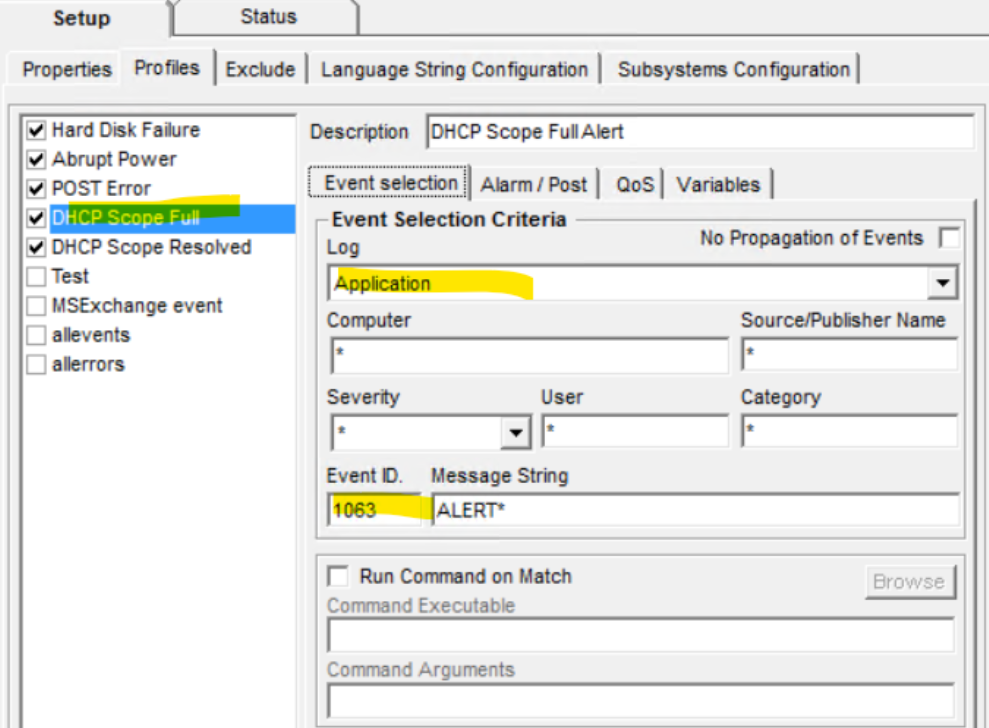Enable Run Command on Match

click(338, 576)
